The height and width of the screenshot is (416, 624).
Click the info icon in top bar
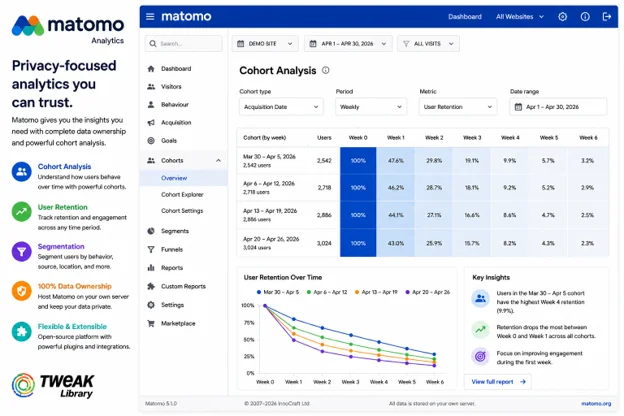tap(585, 16)
